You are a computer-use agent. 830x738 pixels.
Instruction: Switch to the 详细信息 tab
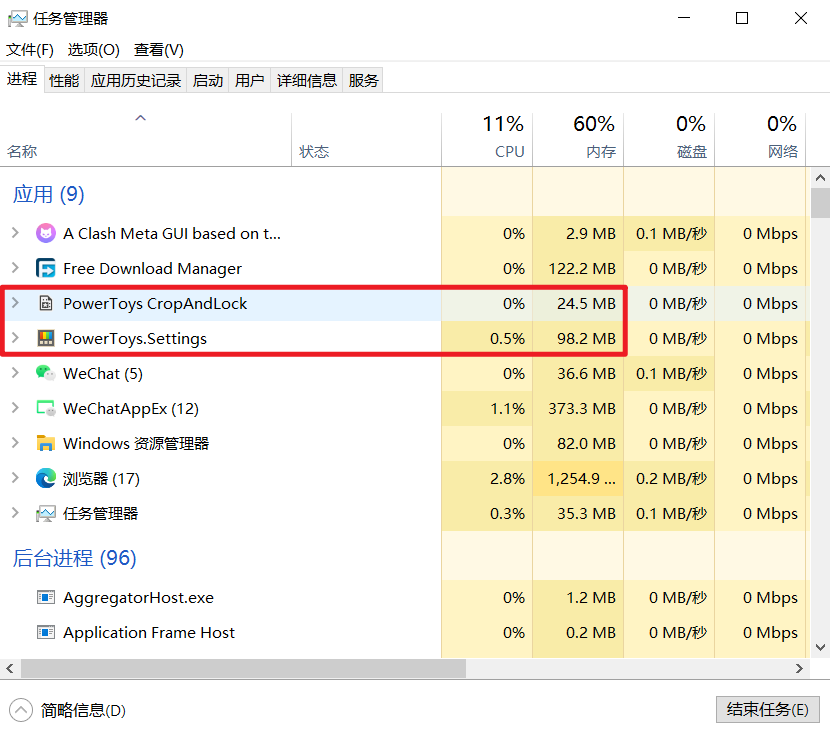coord(306,80)
